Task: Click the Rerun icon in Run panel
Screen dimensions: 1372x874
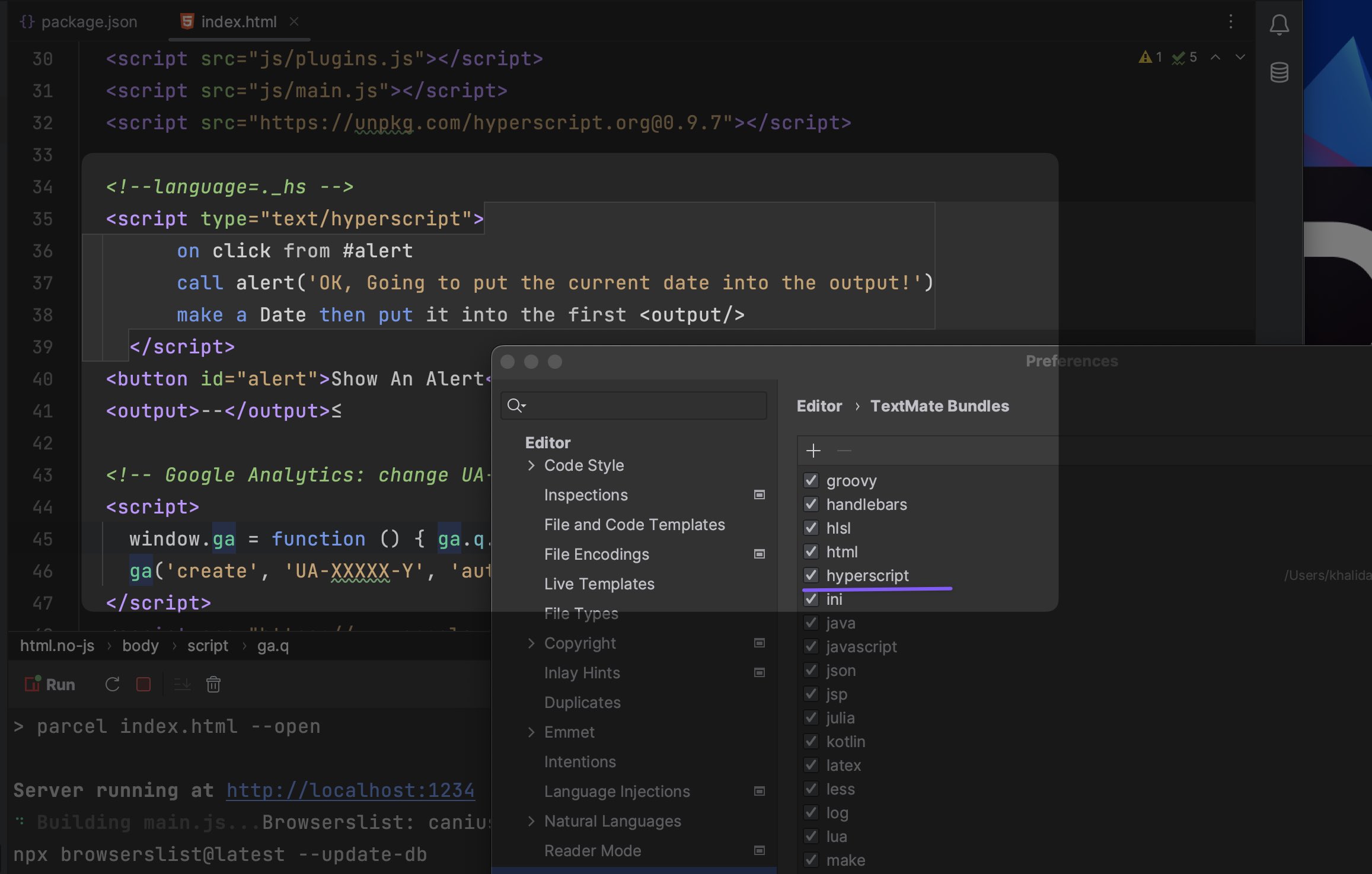Action: (112, 684)
